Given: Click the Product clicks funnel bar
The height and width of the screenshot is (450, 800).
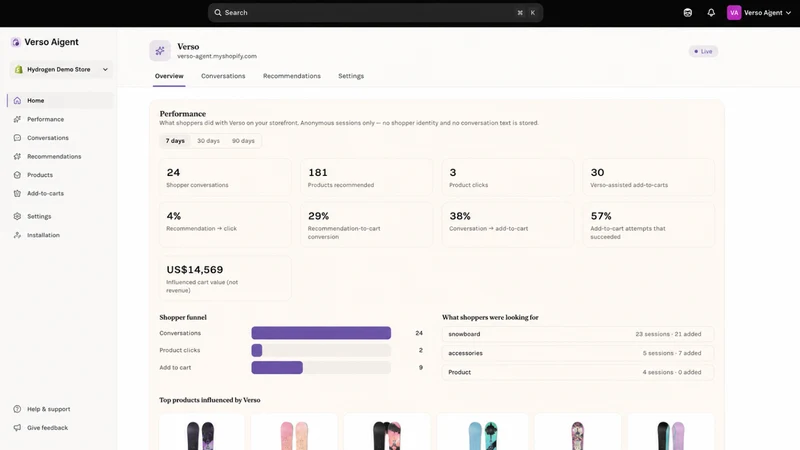Looking at the screenshot, I should (257, 351).
